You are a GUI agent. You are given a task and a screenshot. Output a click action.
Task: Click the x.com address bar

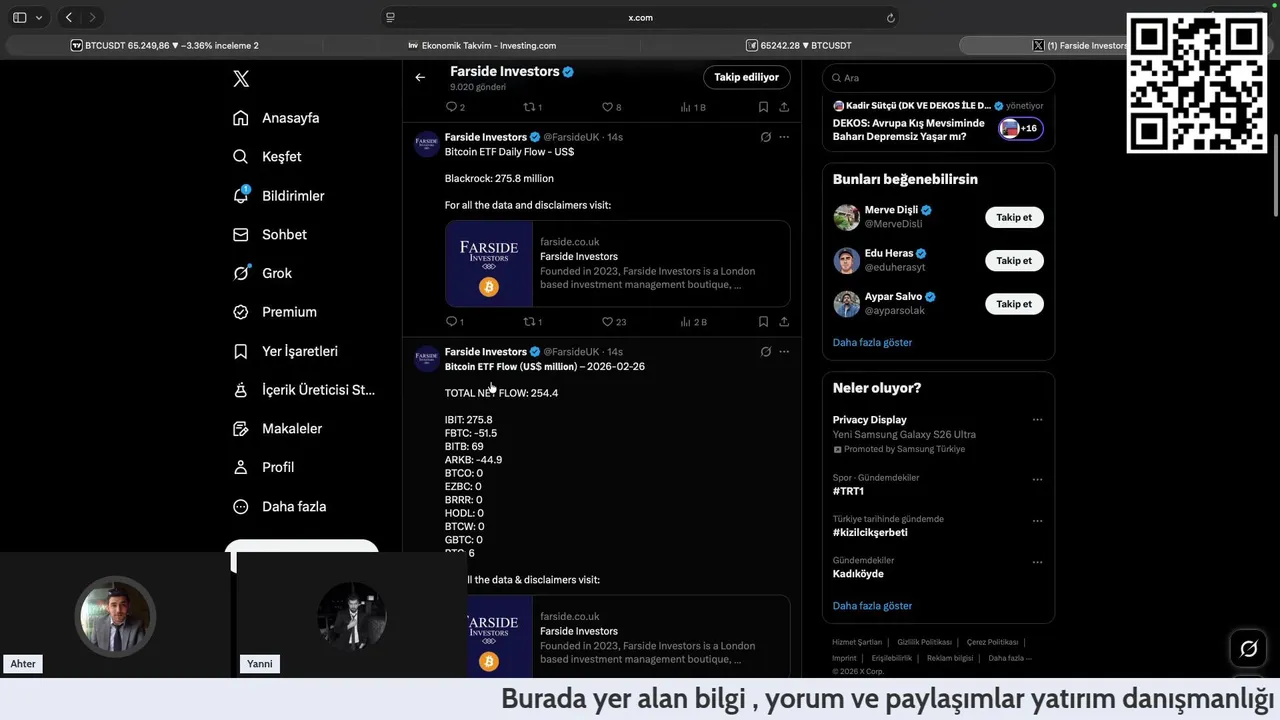point(640,17)
